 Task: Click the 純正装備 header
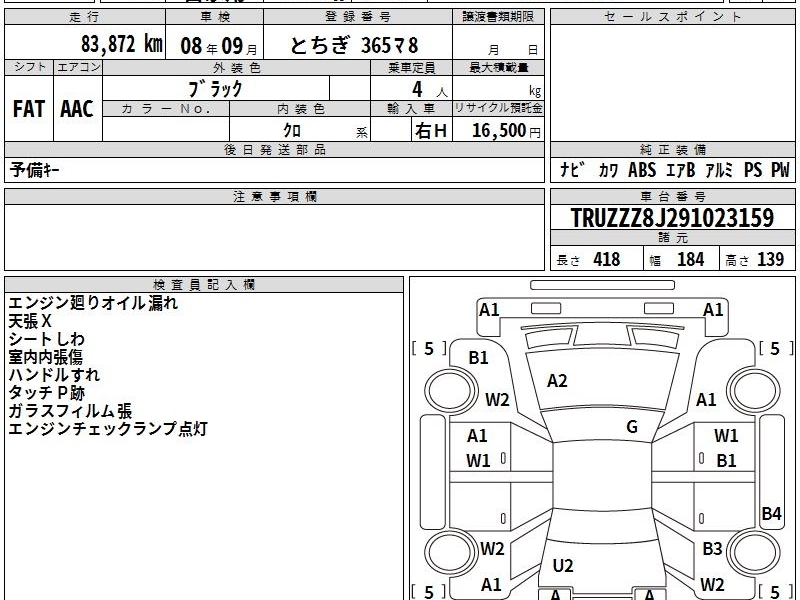pos(673,149)
